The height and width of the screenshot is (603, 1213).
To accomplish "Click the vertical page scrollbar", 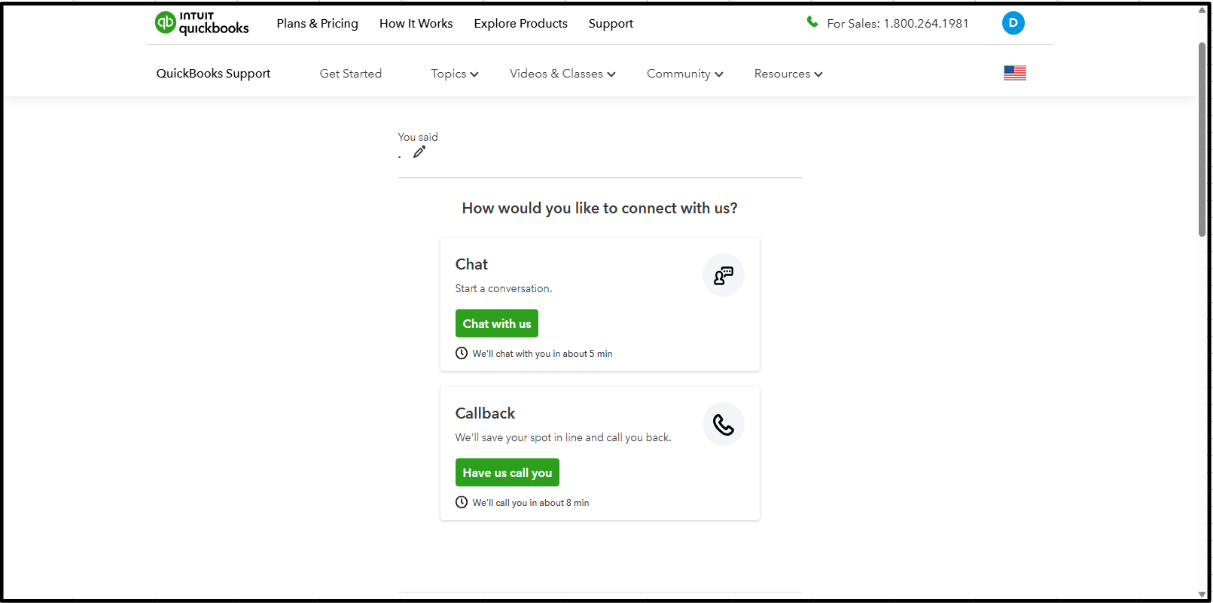I will click(x=1202, y=140).
